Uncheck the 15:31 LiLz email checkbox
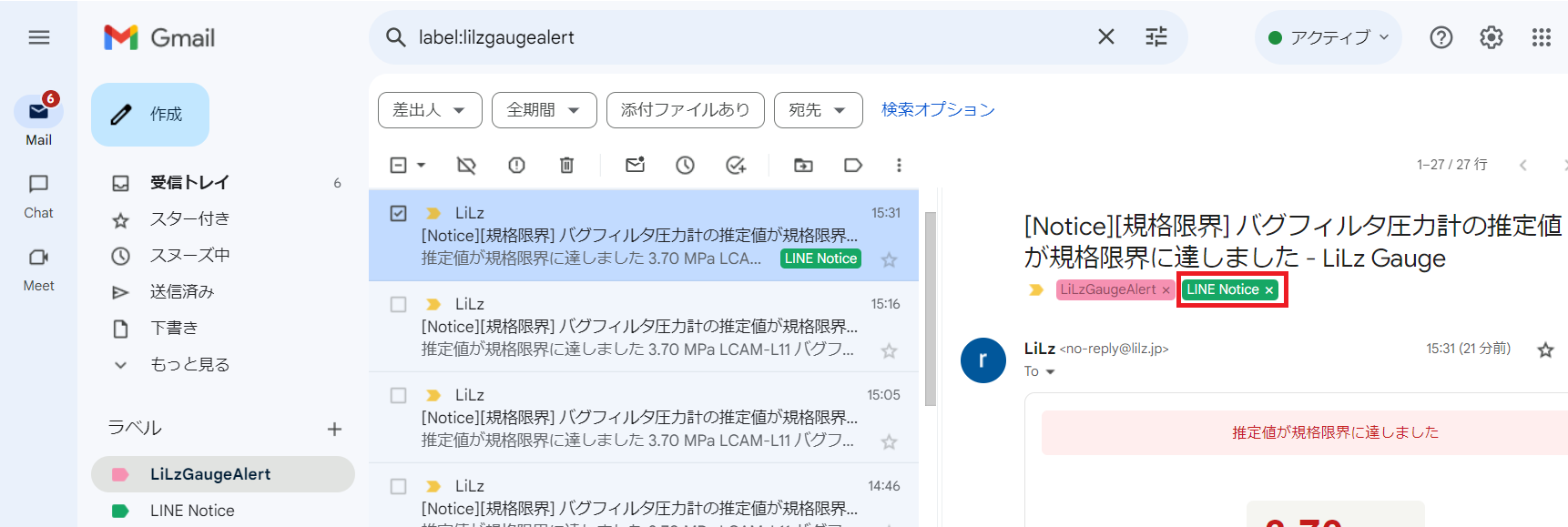Screen dimensions: 1568x527 398,213
